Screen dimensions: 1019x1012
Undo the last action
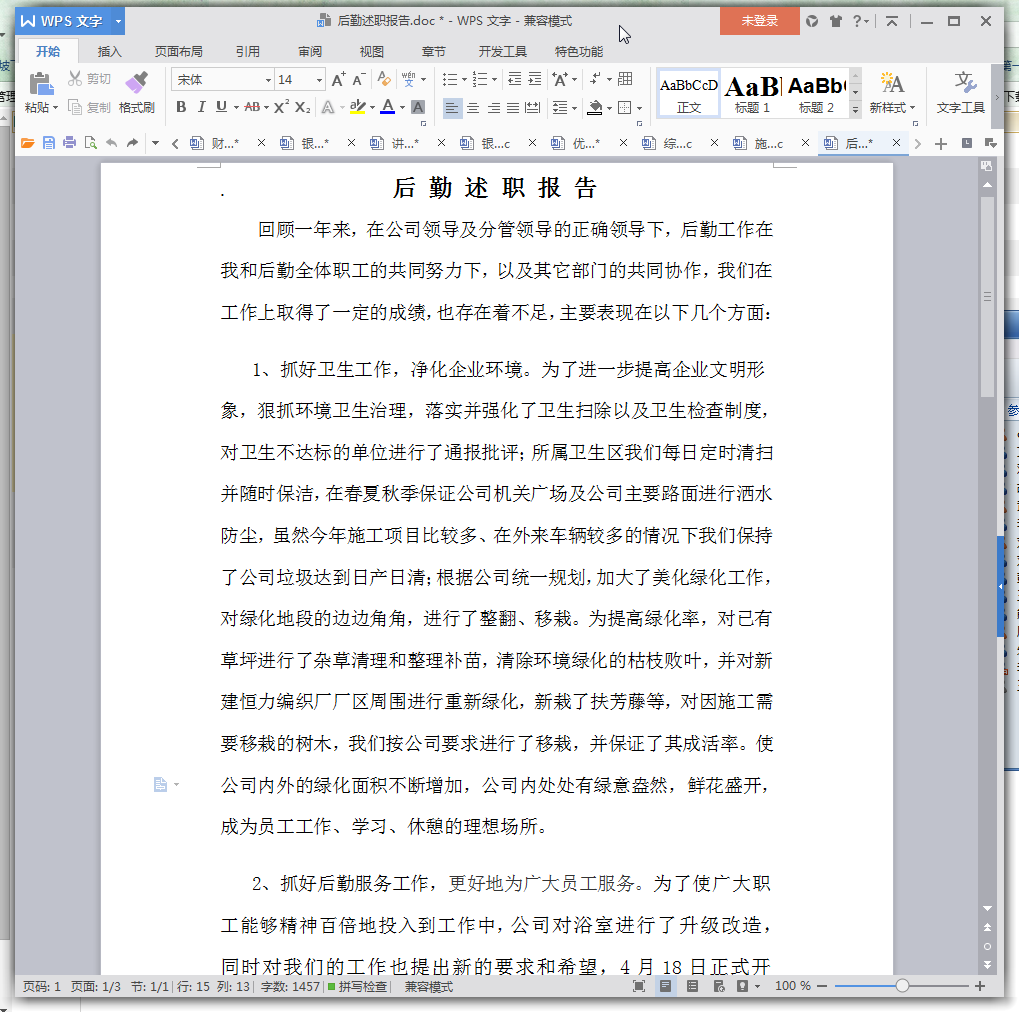(112, 143)
